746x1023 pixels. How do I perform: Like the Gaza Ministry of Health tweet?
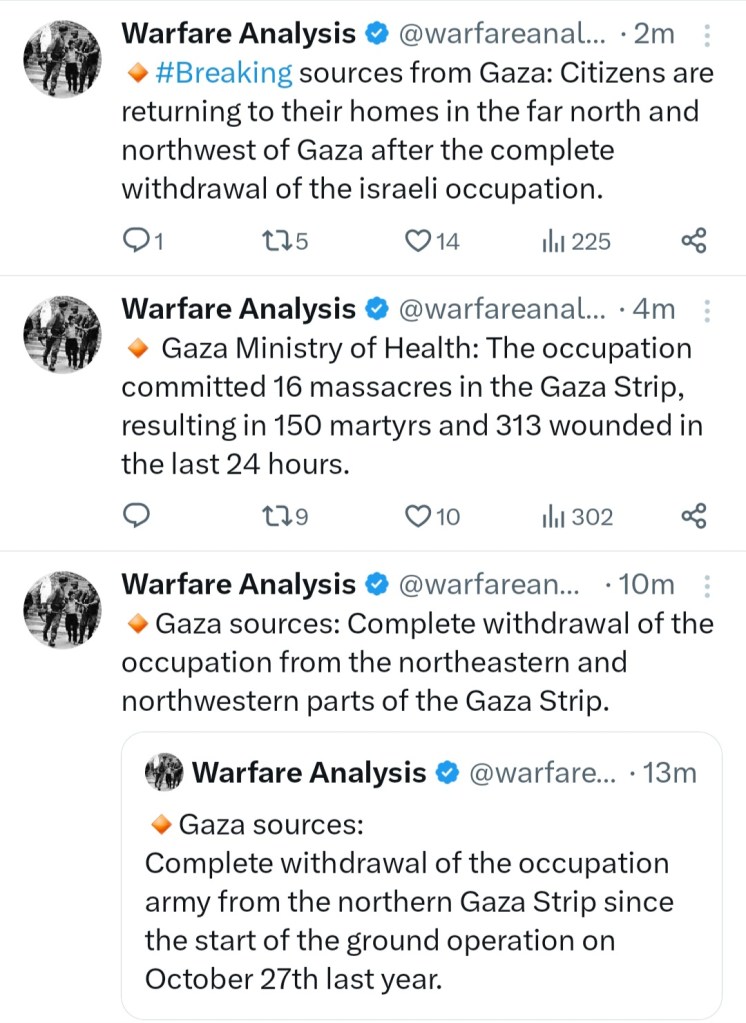[419, 516]
